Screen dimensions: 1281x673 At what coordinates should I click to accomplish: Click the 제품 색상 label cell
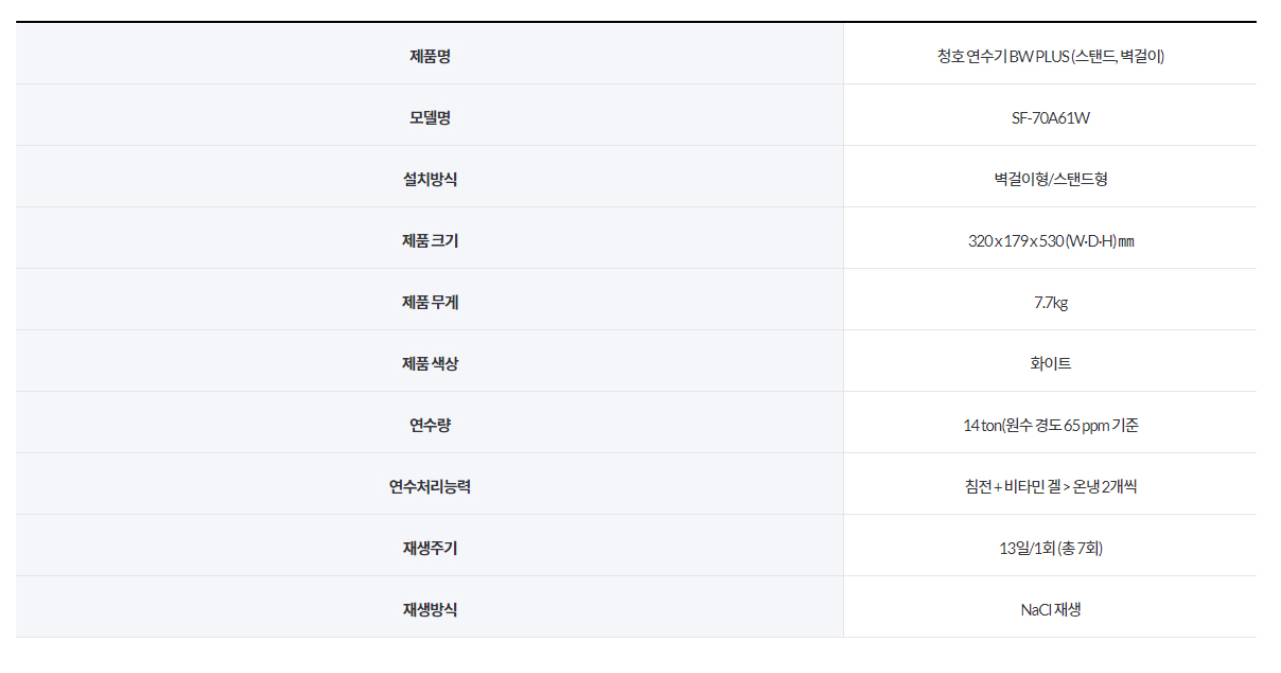click(x=430, y=364)
